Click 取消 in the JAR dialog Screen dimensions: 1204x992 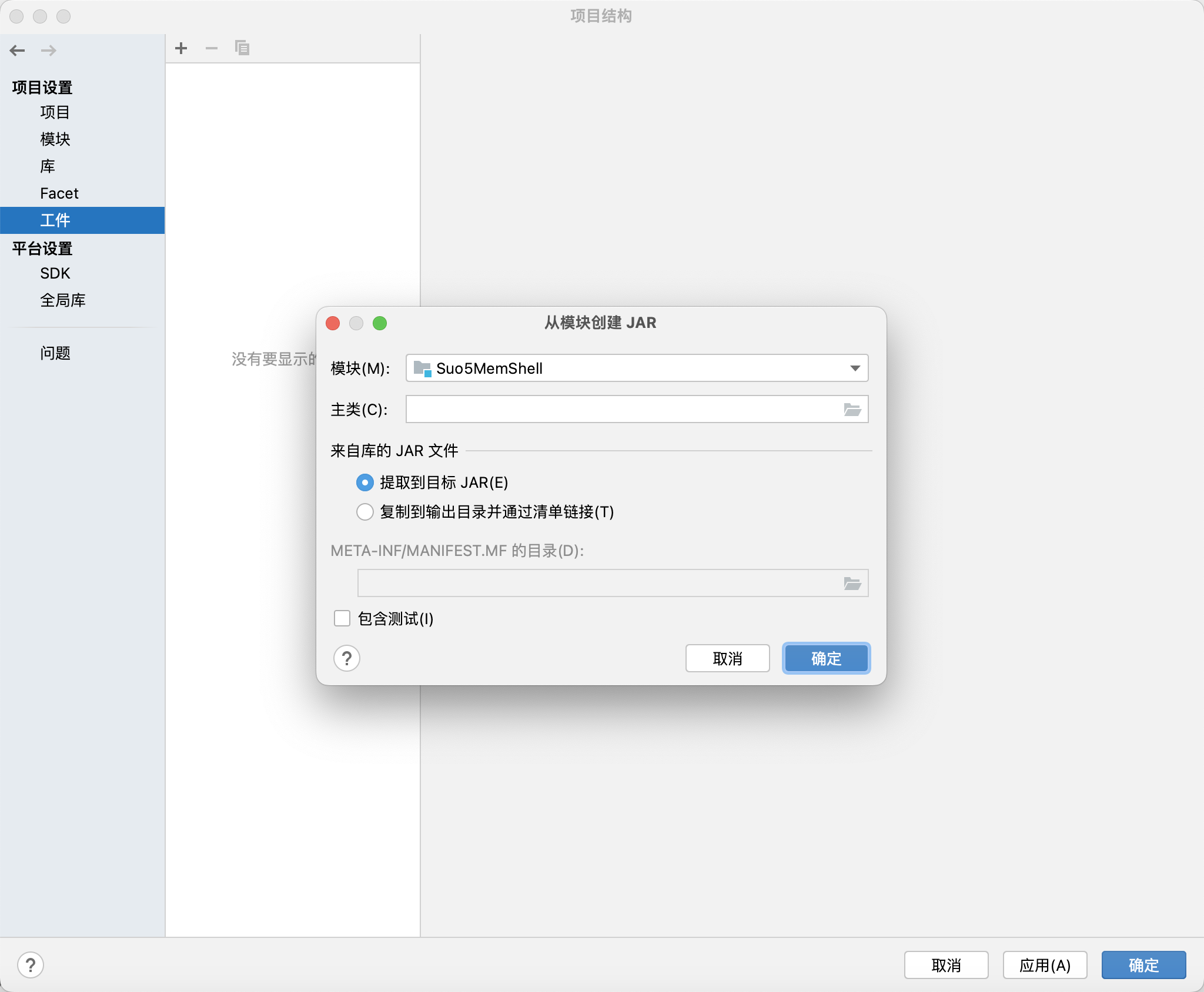click(x=727, y=658)
